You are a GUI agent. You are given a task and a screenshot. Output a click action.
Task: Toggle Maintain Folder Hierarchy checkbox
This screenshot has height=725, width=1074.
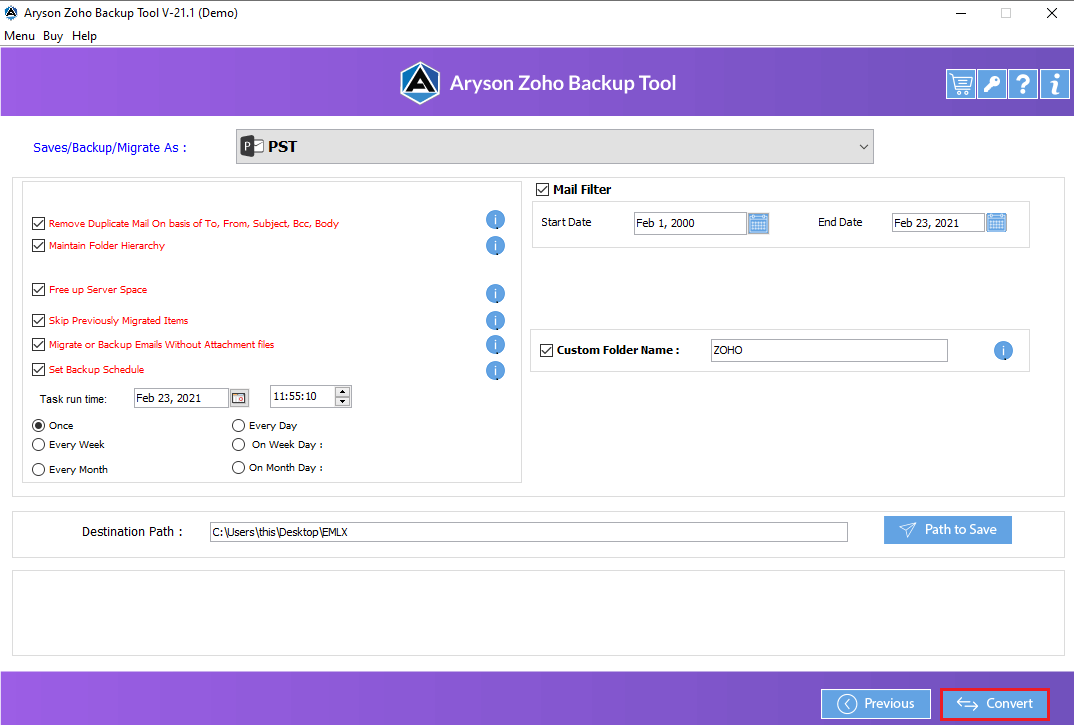[x=38, y=245]
